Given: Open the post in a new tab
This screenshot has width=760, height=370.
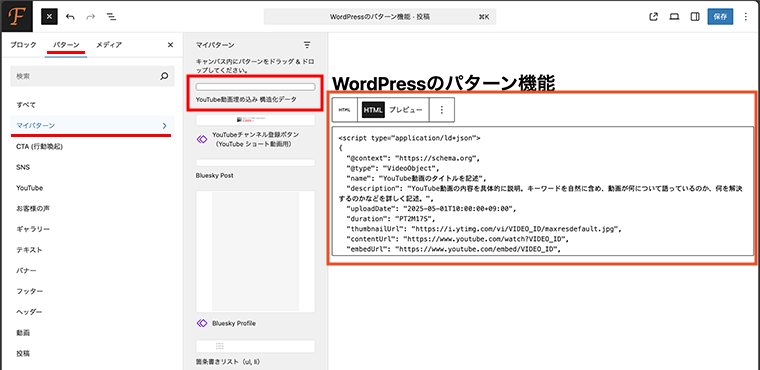Looking at the screenshot, I should (653, 16).
